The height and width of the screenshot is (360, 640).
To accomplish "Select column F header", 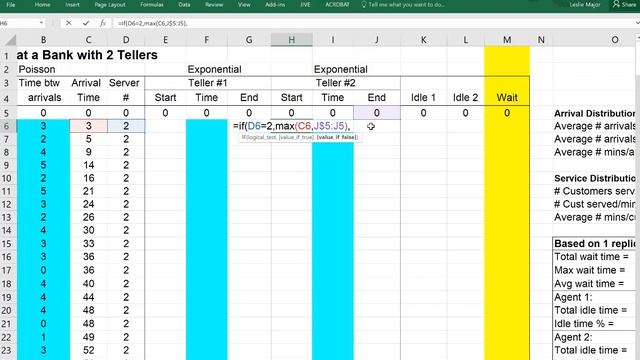I will (x=207, y=40).
